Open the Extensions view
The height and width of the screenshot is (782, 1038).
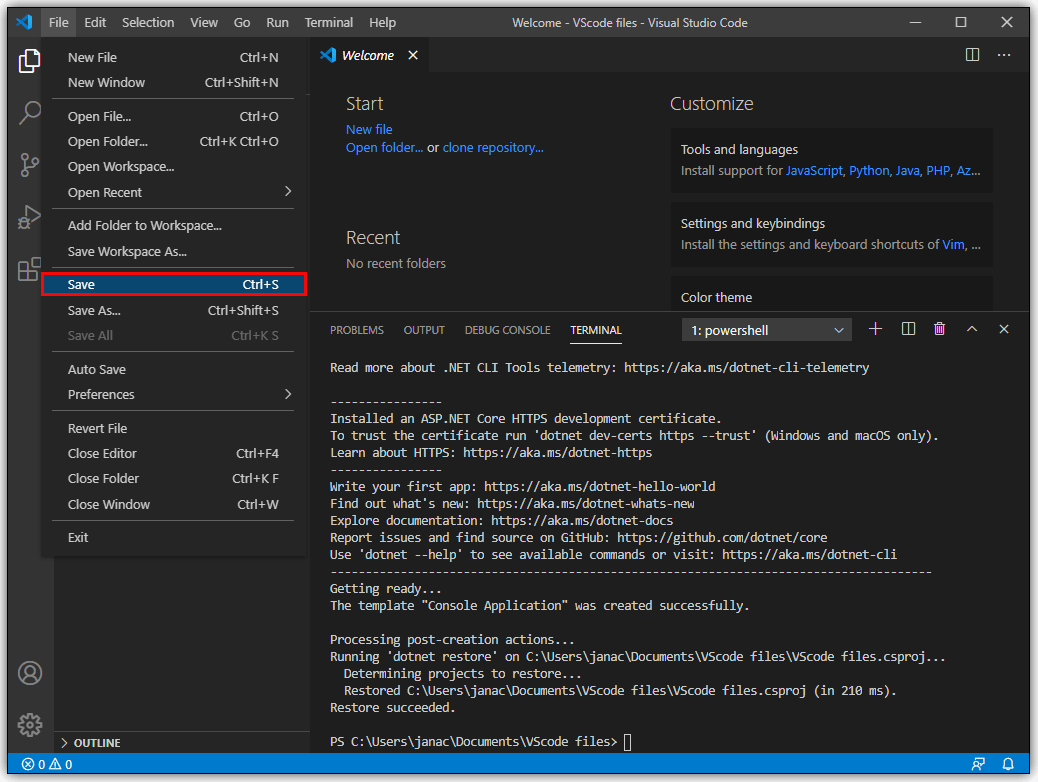(x=29, y=269)
